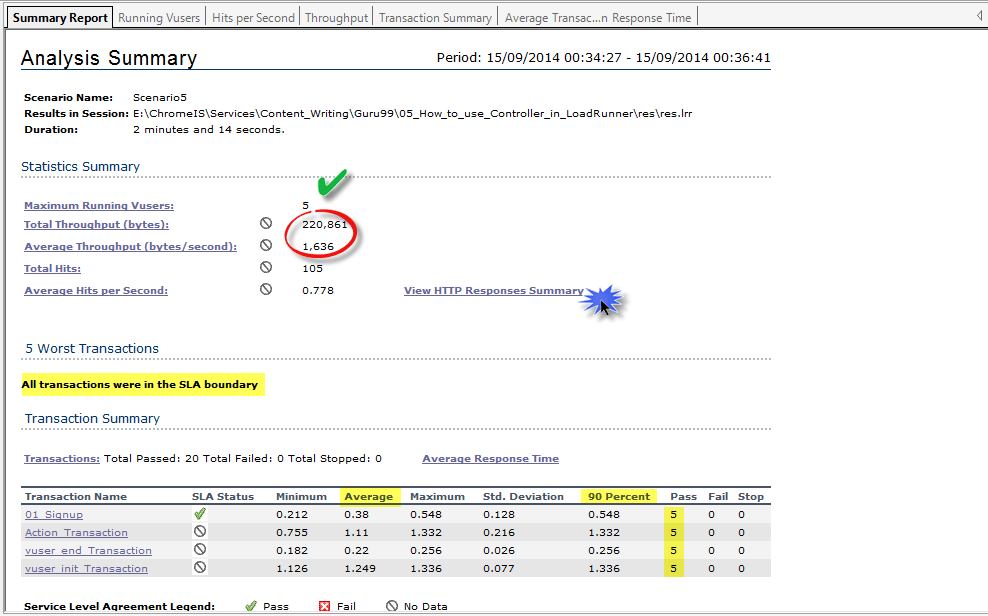The width and height of the screenshot is (988, 616).
Task: Click SLA status icon for vuser_init_Transaction row
Action: [x=200, y=568]
